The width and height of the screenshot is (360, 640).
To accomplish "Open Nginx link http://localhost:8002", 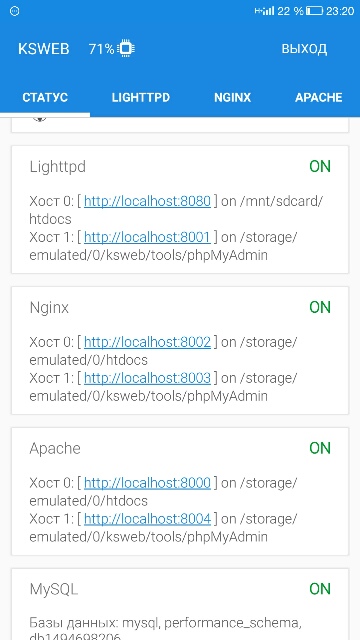I will 147,342.
